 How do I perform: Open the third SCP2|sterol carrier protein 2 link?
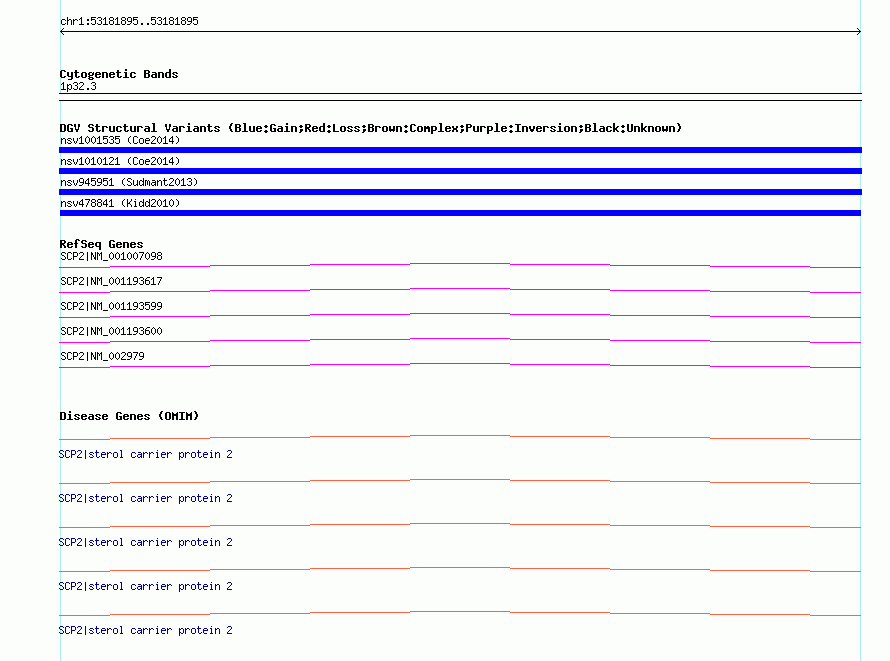[x=145, y=542]
